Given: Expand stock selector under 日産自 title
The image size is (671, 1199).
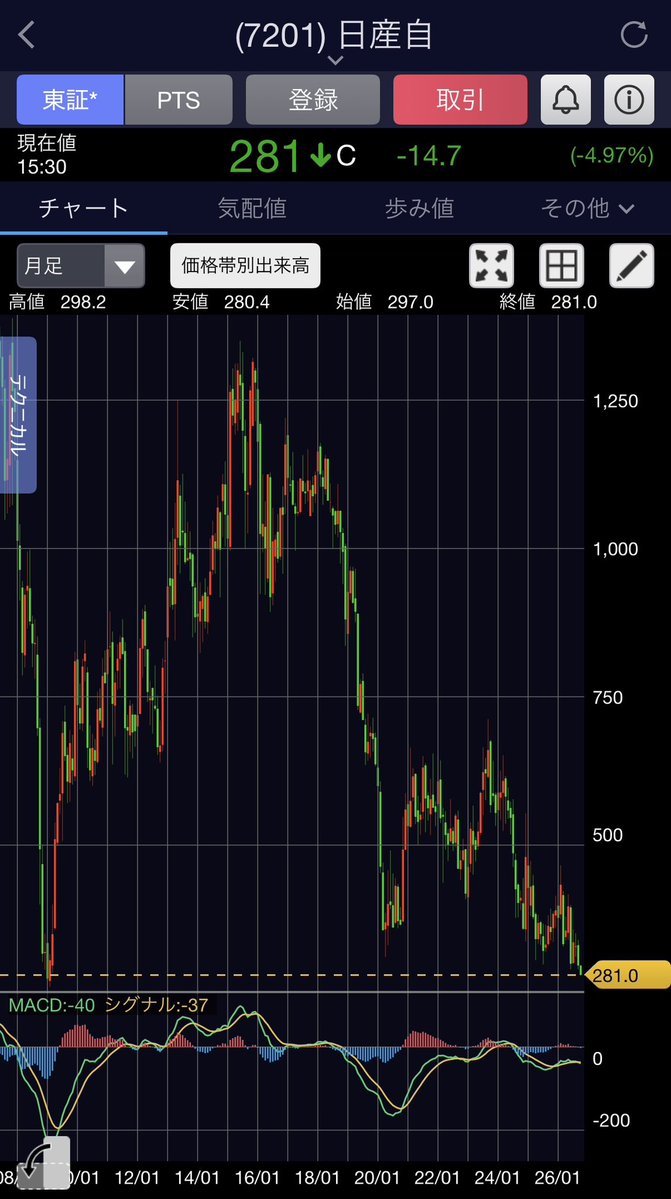Looking at the screenshot, I should click(x=336, y=60).
